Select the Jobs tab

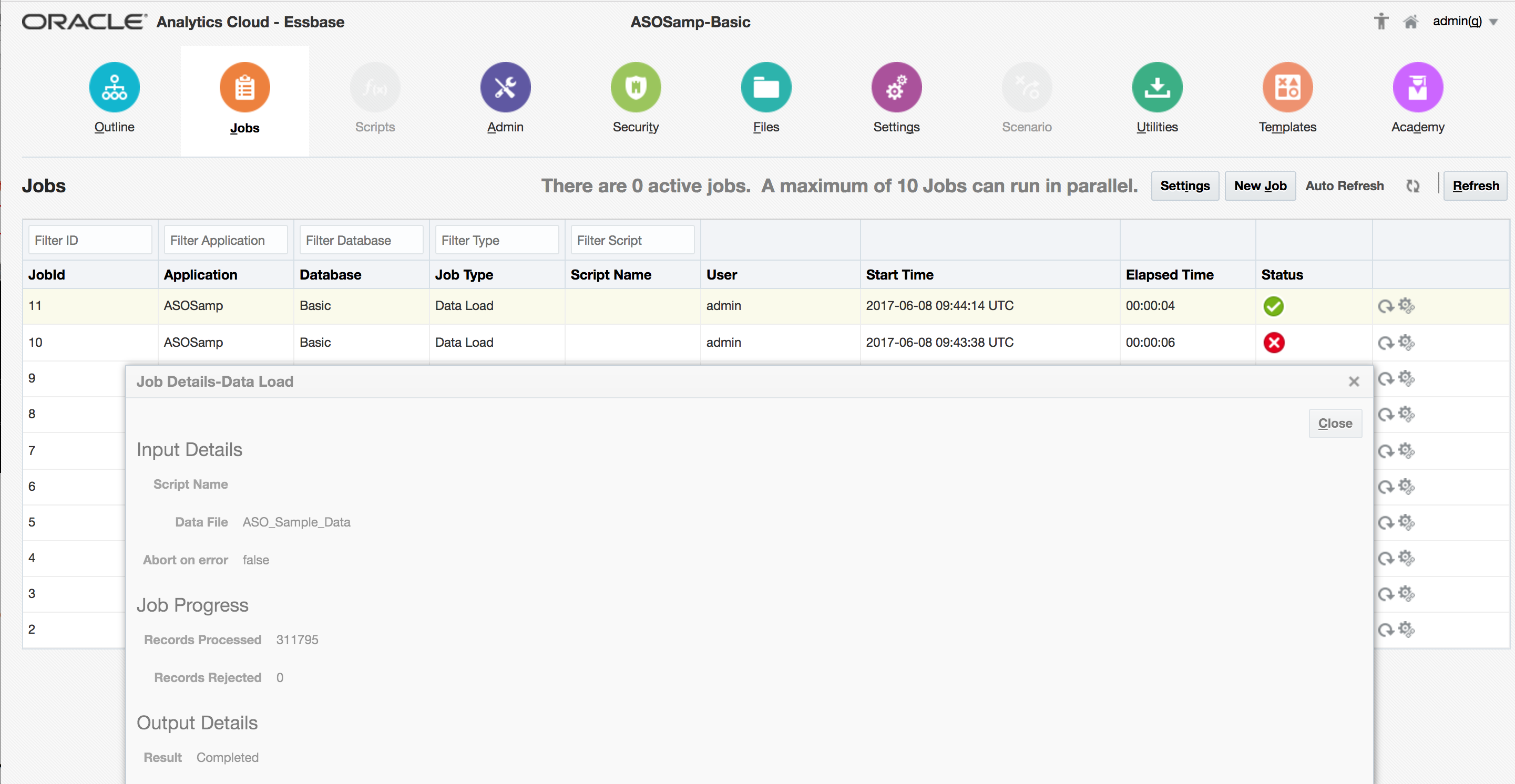pyautogui.click(x=244, y=100)
